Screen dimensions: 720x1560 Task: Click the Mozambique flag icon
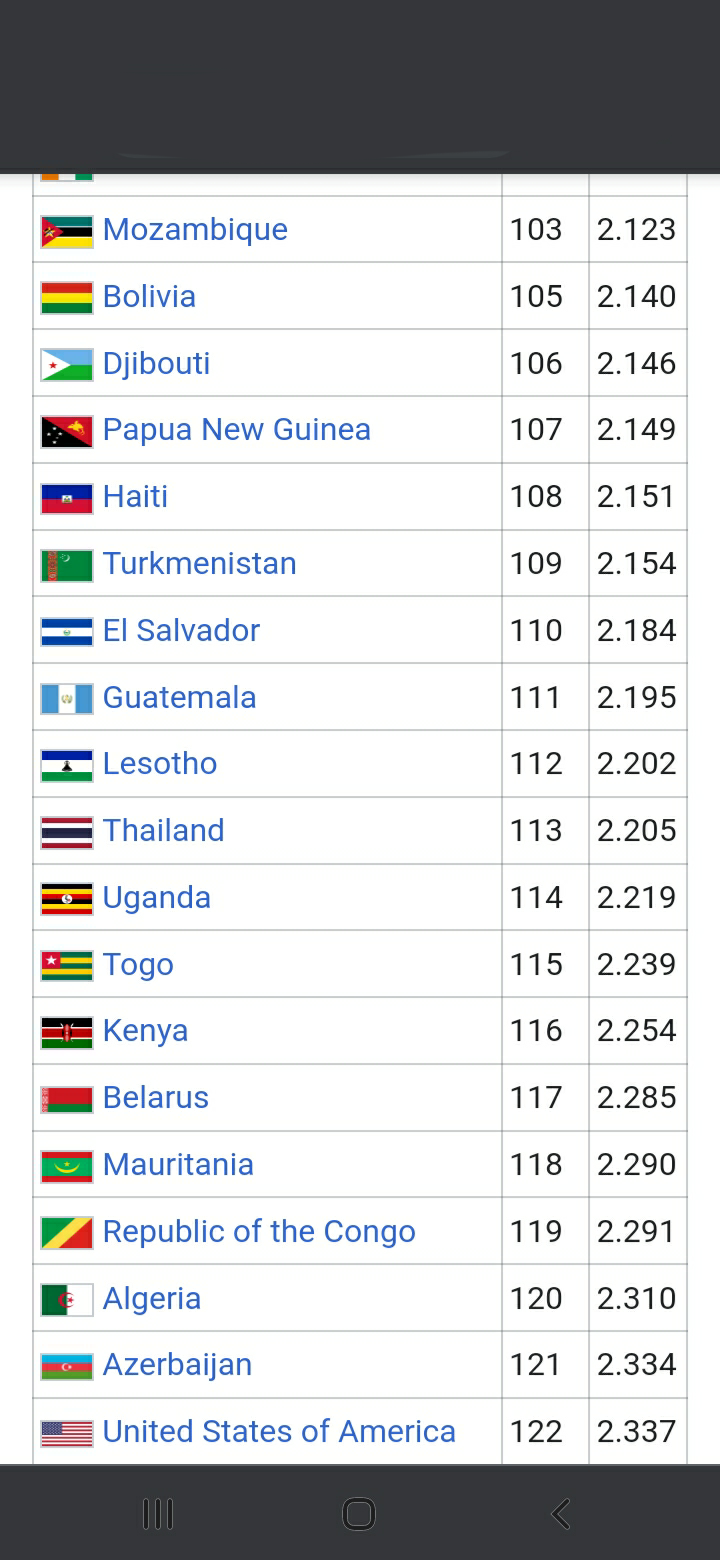click(67, 231)
